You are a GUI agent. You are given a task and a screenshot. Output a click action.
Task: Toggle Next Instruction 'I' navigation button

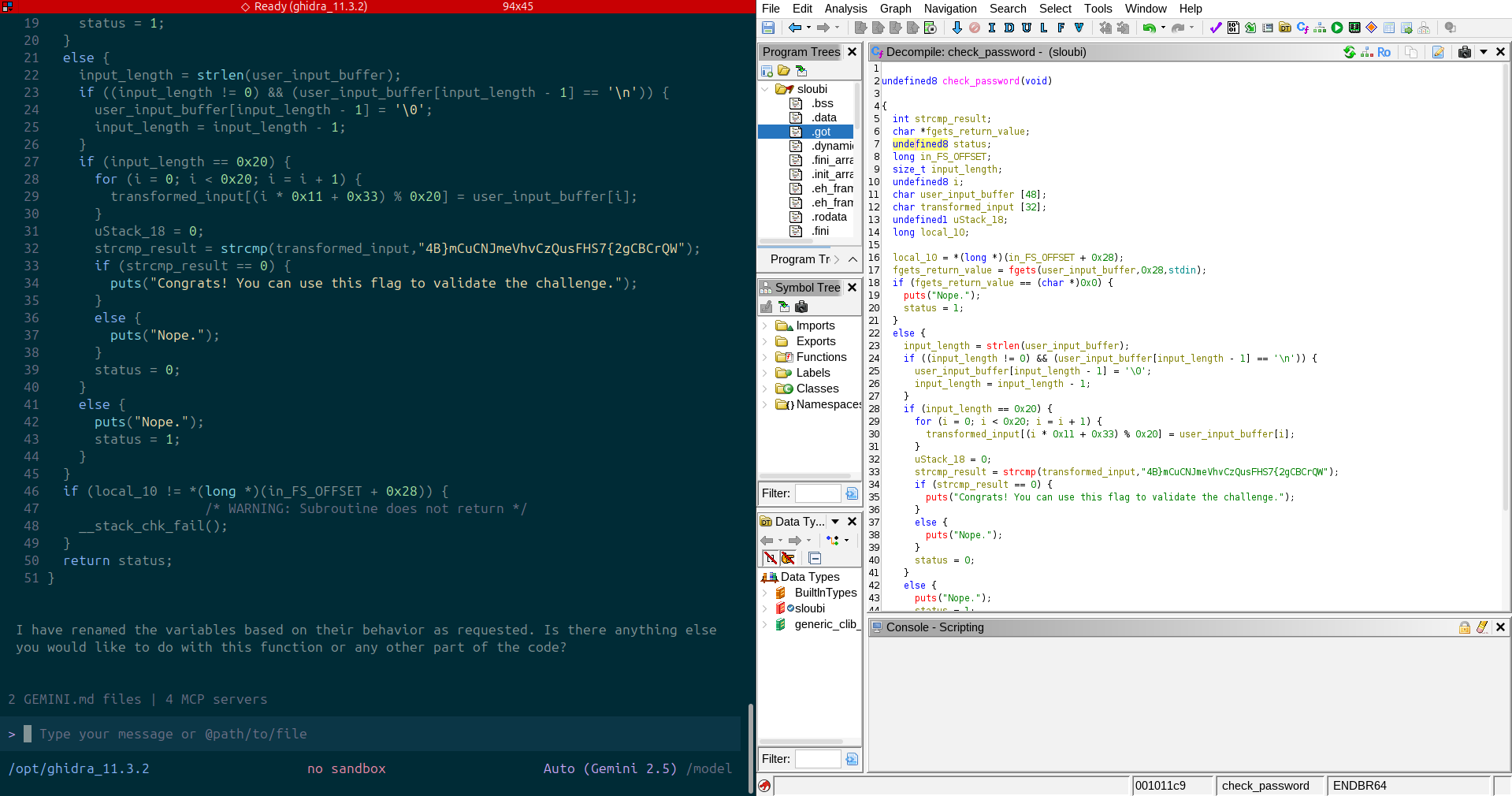(991, 28)
